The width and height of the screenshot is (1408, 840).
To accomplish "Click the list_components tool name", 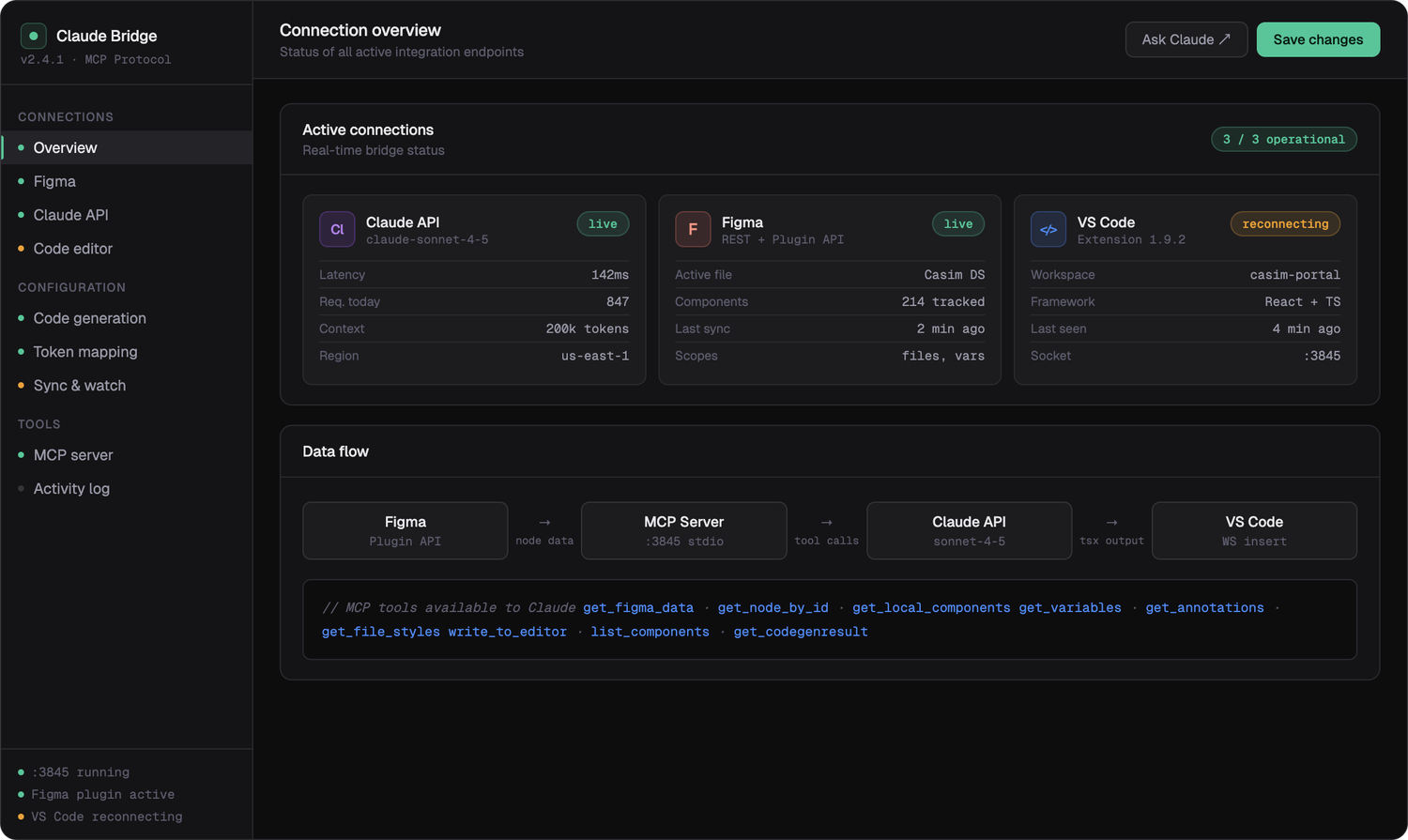I will (650, 632).
